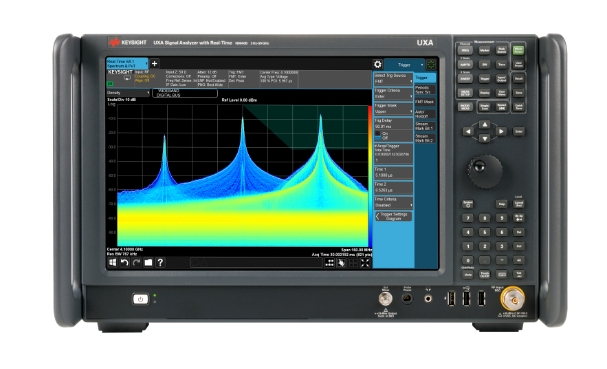Click the Time 1 value field
607x369 pixels.
(x=393, y=173)
